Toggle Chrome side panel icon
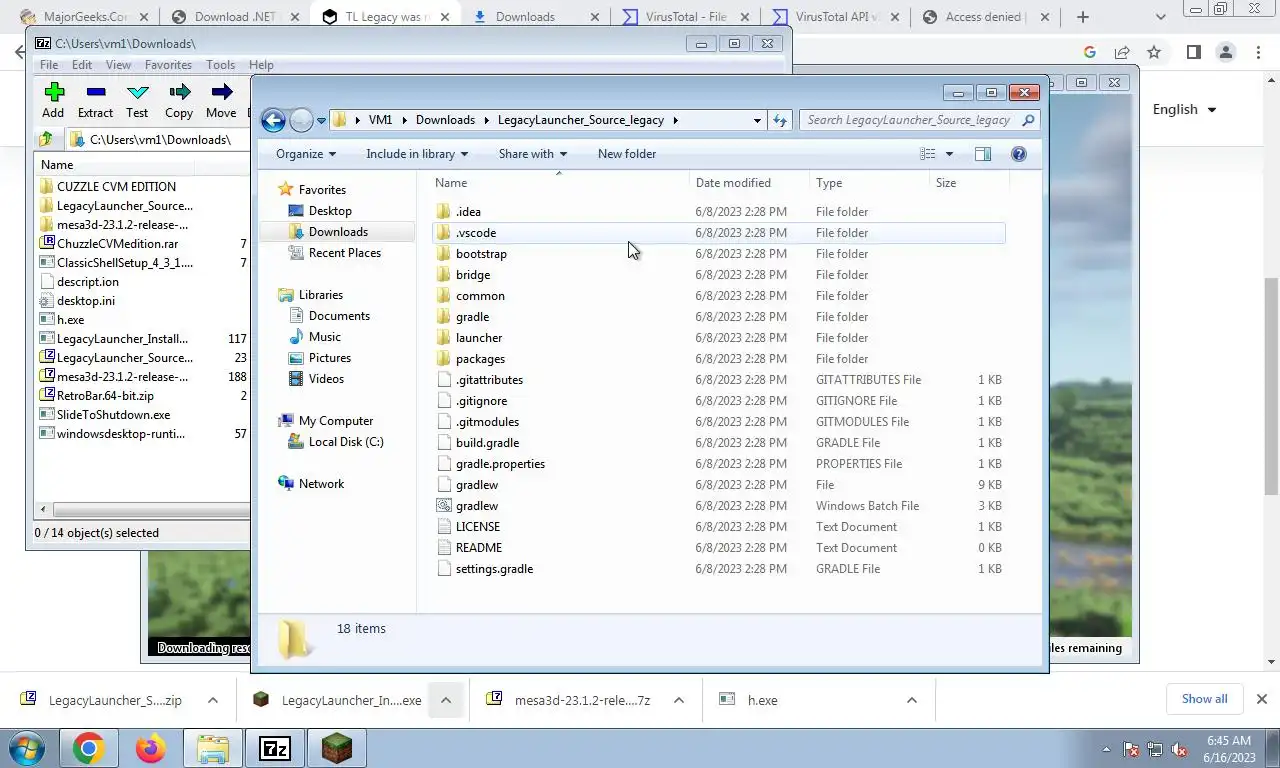 tap(1194, 52)
